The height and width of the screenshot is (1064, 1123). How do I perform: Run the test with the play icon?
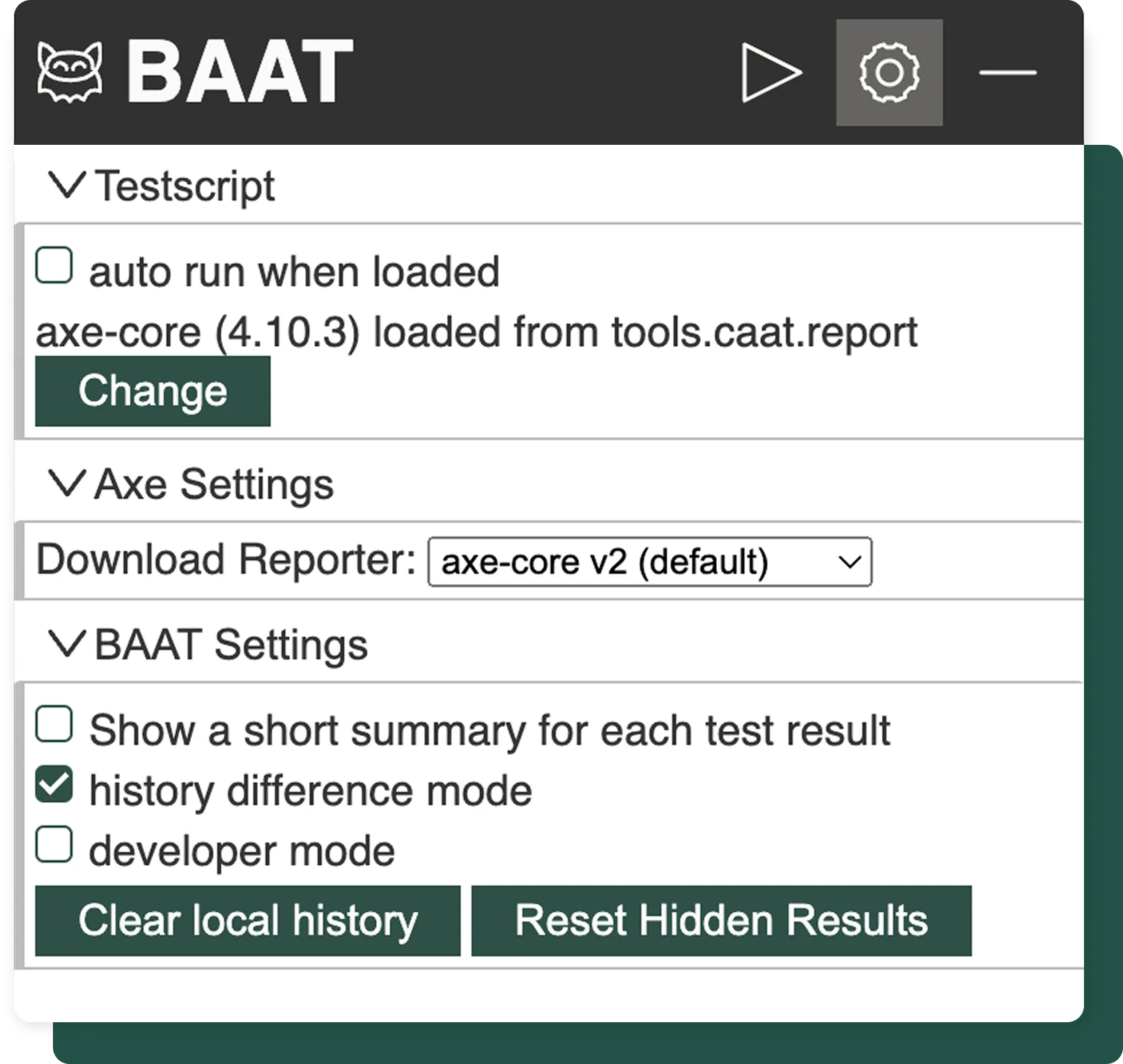[x=771, y=72]
